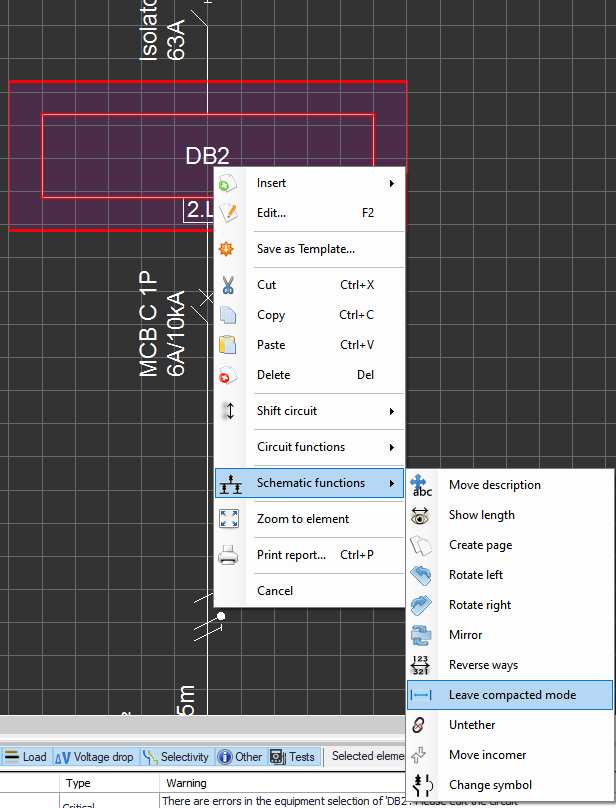The image size is (616, 808).
Task: Click the Type column header
Action: (x=109, y=783)
